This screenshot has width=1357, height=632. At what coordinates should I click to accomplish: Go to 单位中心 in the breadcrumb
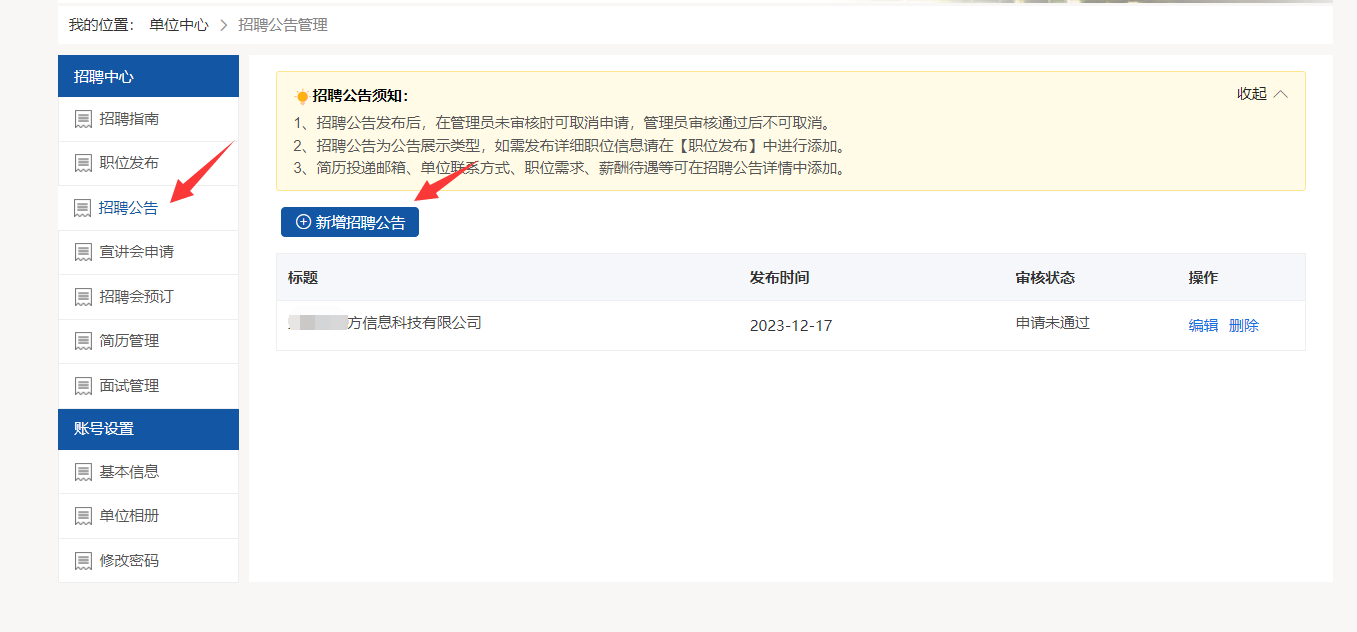[x=179, y=25]
